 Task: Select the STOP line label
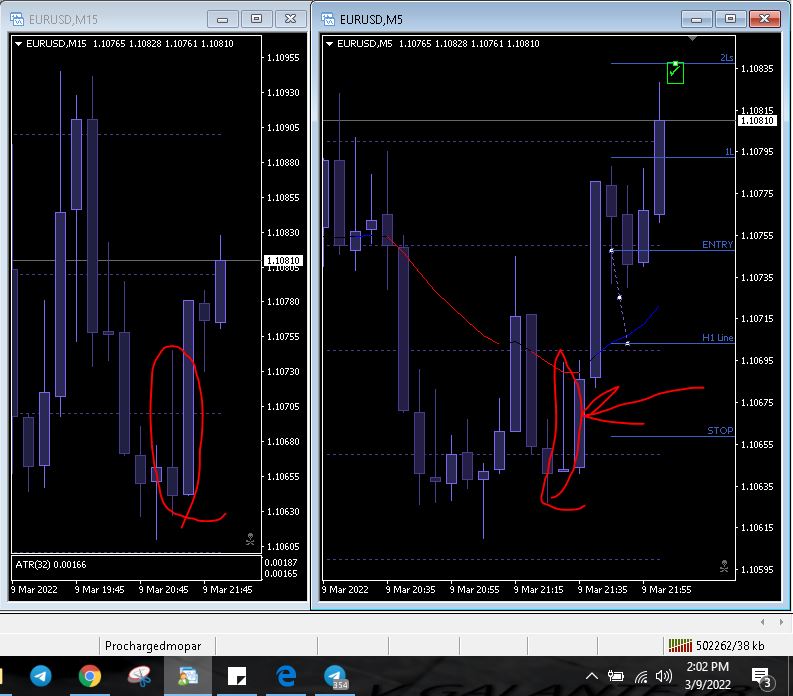720,430
